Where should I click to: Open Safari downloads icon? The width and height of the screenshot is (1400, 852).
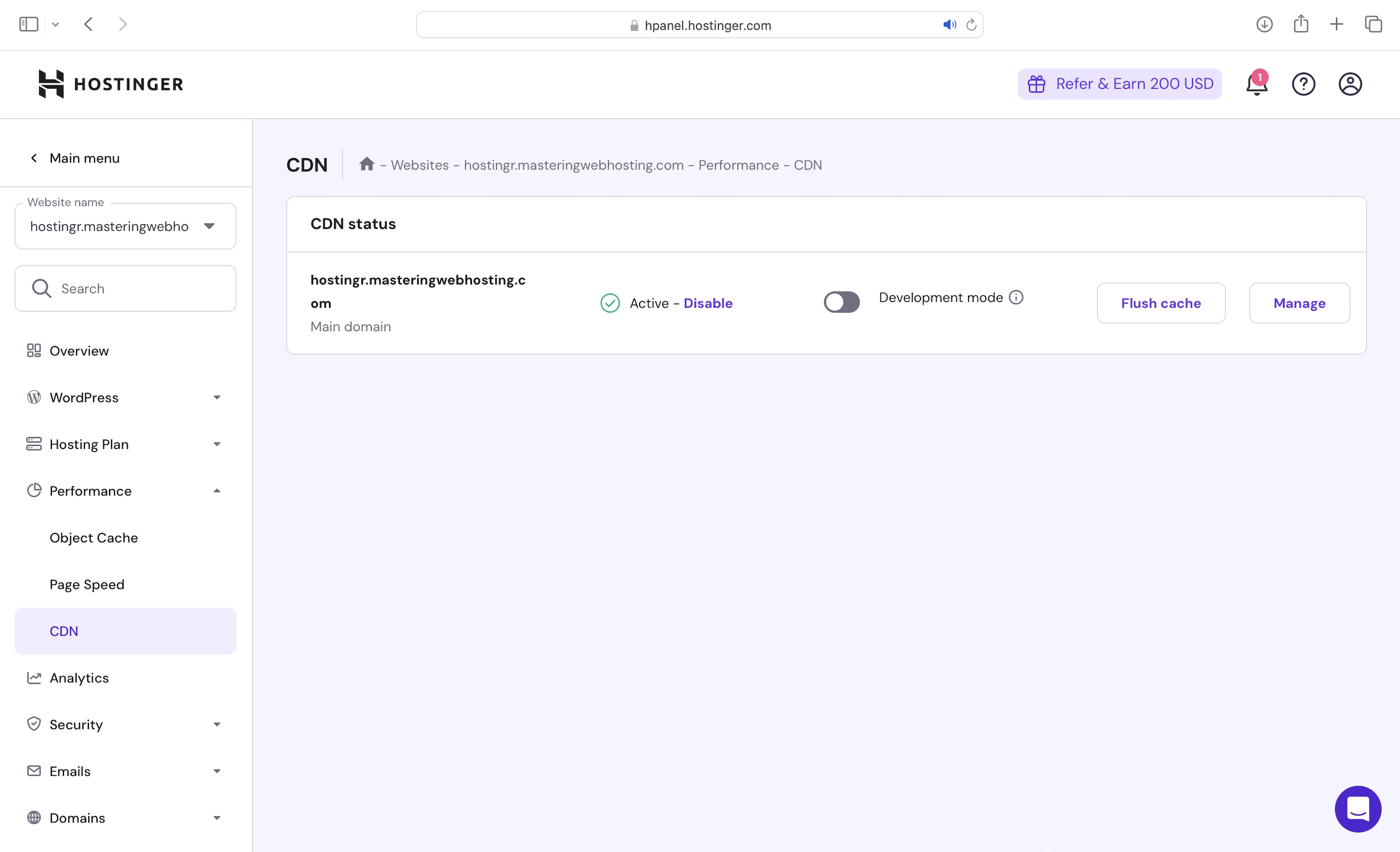pos(1264,24)
